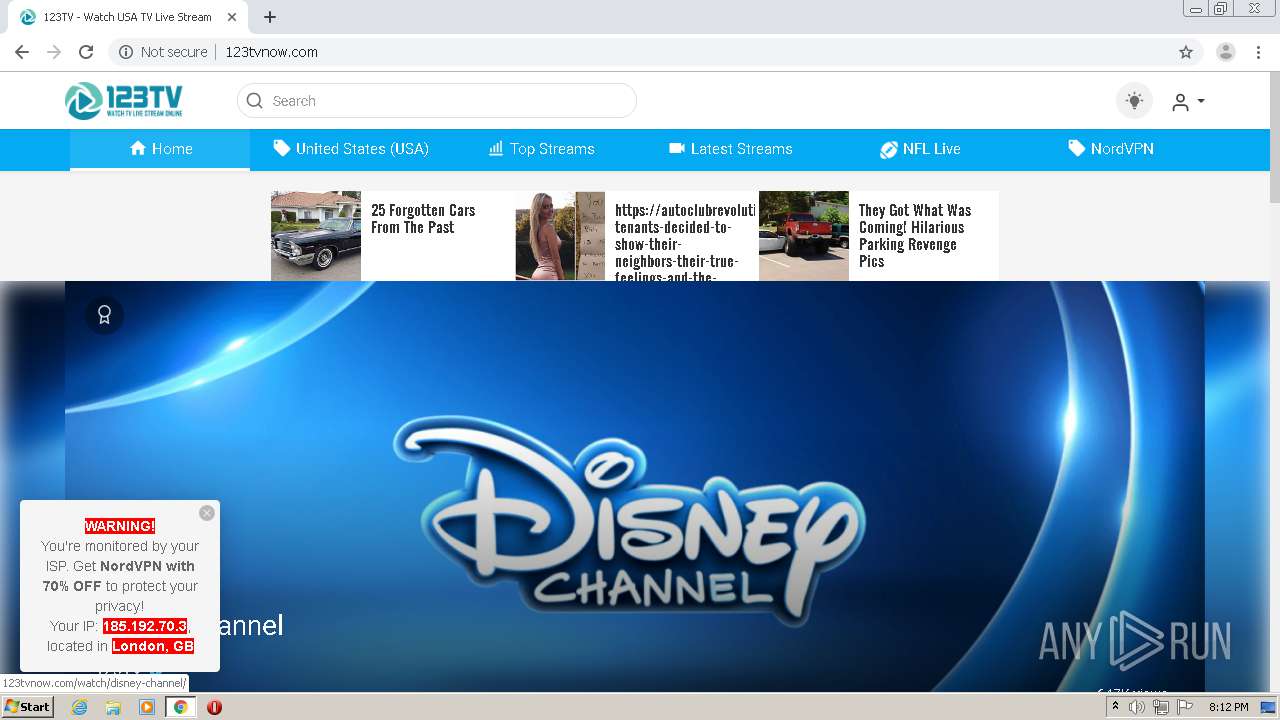This screenshot has height=720, width=1280.
Task: Click the search magnifier icon
Action: [x=254, y=100]
